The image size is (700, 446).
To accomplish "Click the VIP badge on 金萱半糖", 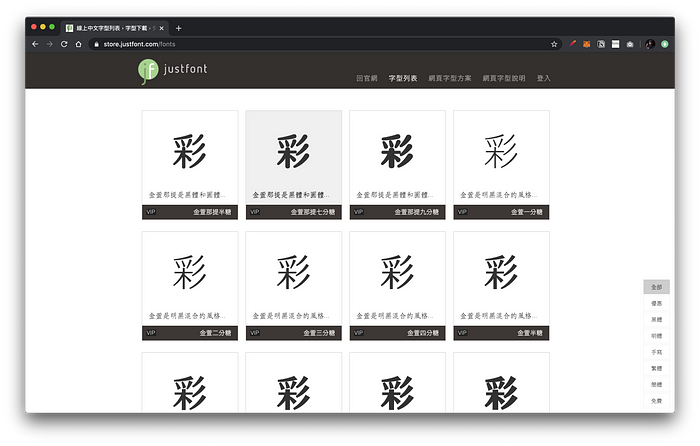I will pyautogui.click(x=462, y=333).
